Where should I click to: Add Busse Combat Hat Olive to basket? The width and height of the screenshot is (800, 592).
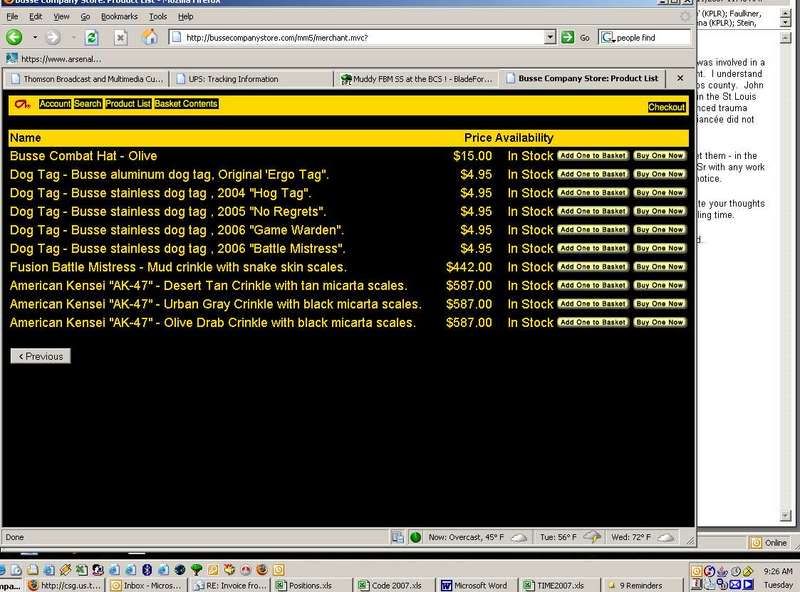[x=593, y=156]
